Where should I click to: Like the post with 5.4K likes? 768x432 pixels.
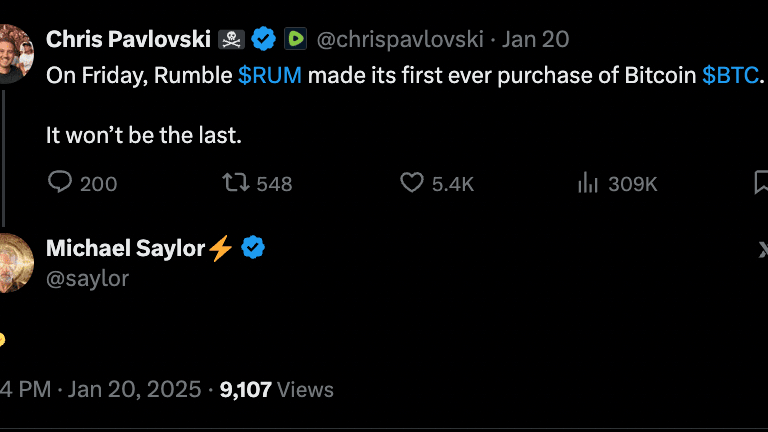[x=412, y=183]
